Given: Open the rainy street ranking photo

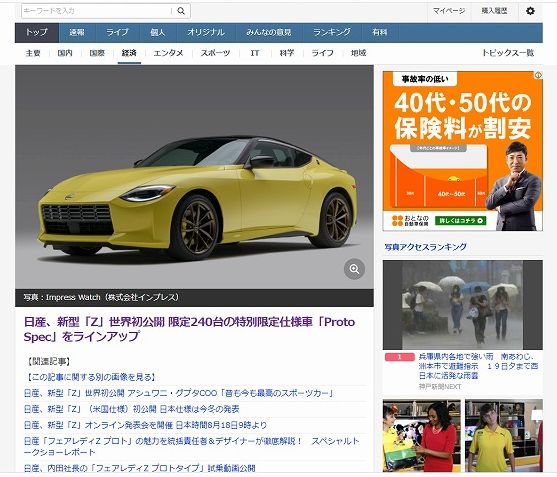Looking at the screenshot, I should 463,305.
